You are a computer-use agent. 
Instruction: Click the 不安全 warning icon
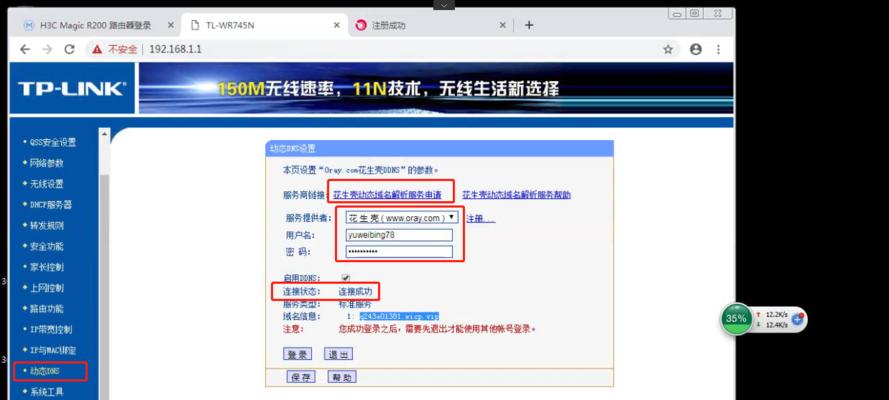[x=97, y=49]
